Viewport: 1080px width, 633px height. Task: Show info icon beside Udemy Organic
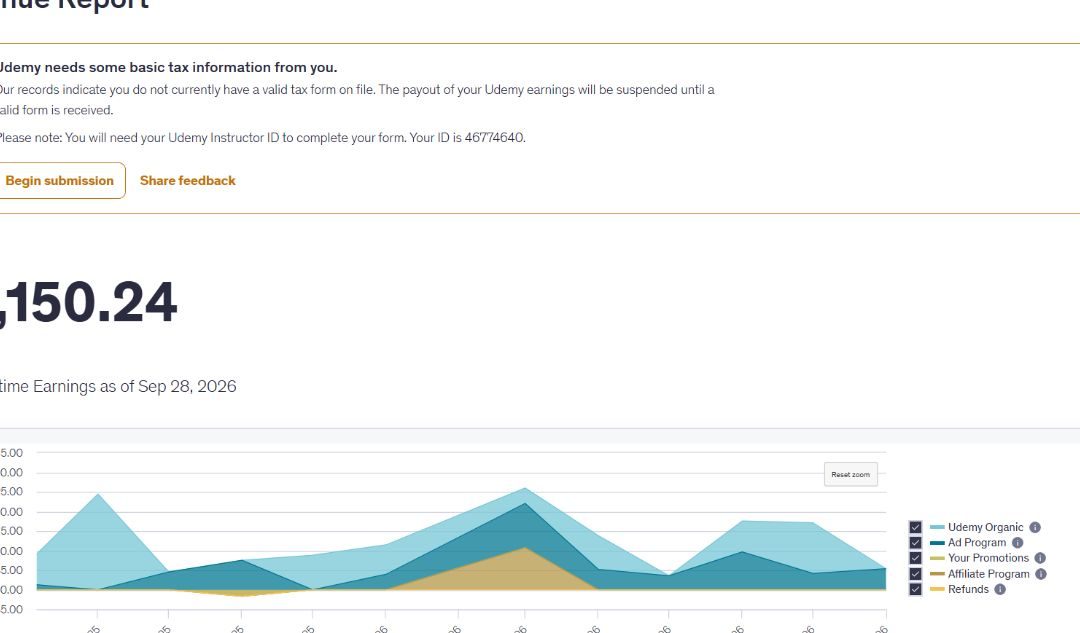coord(1035,527)
